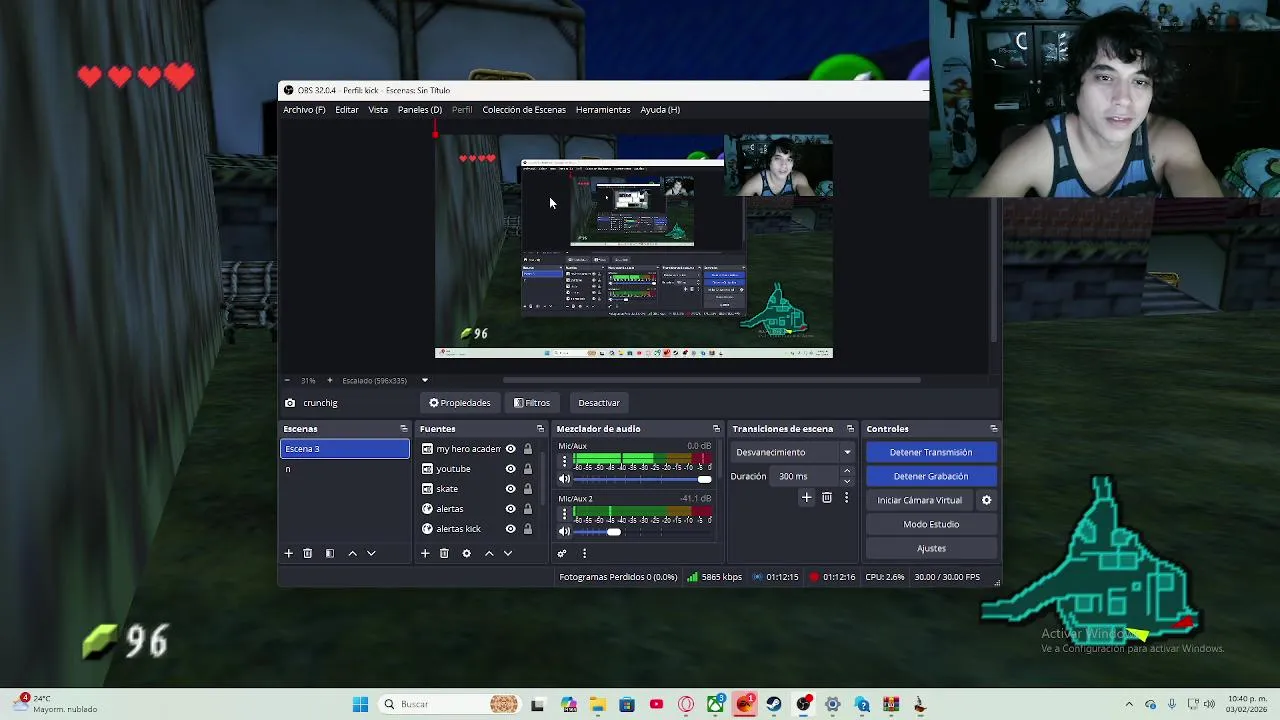Pop out the Controles dock panel
The image size is (1280, 720).
(993, 429)
